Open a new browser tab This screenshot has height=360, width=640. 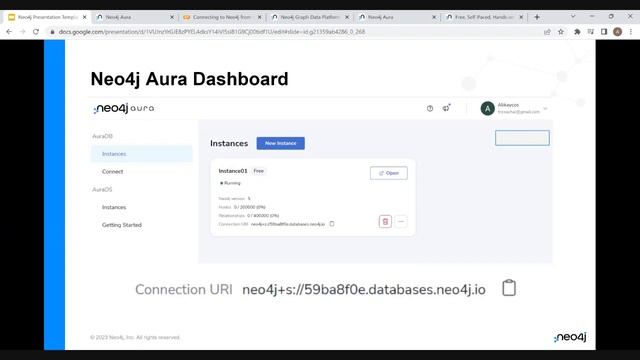point(537,17)
